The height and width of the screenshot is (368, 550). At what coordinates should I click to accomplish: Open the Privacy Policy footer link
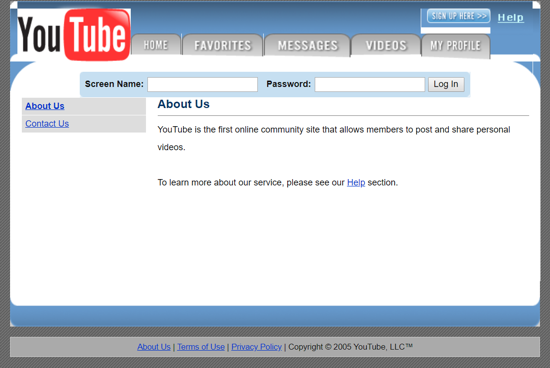click(x=256, y=347)
